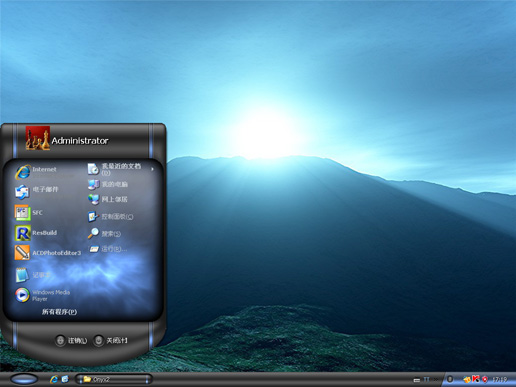Expand the recent documents submenu arrow

[152, 169]
